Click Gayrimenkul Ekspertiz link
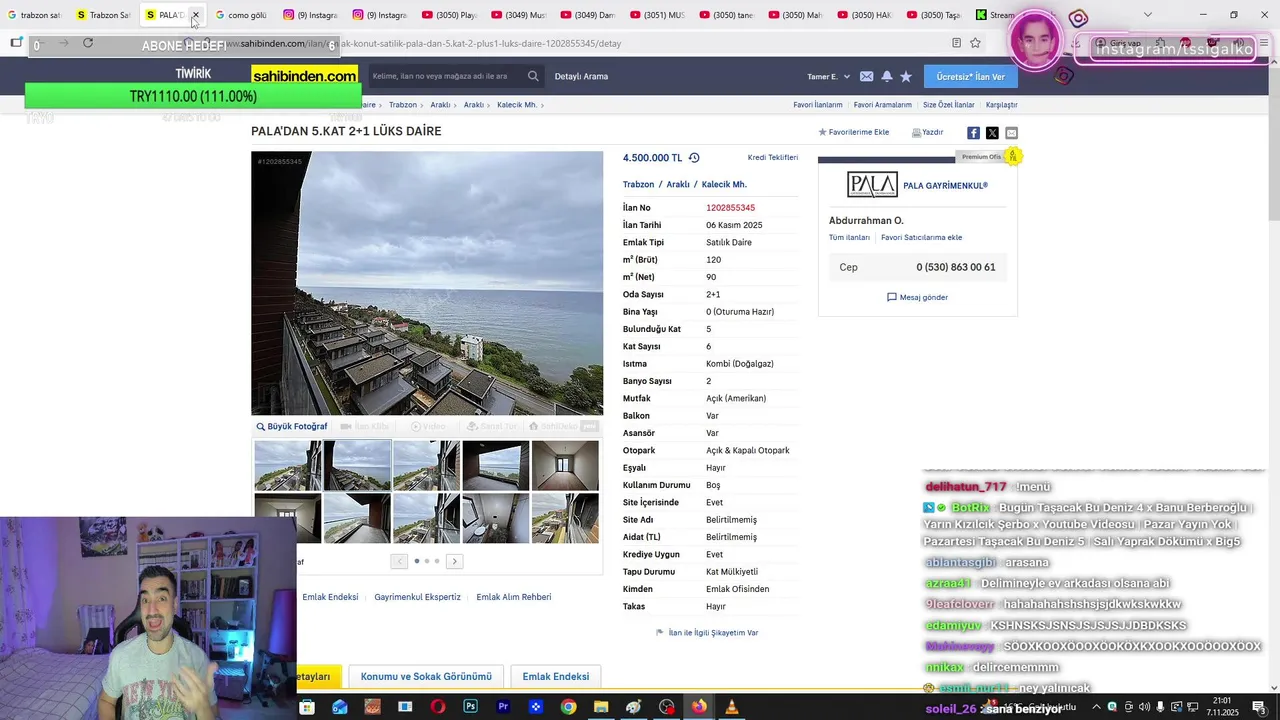1280x720 pixels. pyautogui.click(x=417, y=597)
